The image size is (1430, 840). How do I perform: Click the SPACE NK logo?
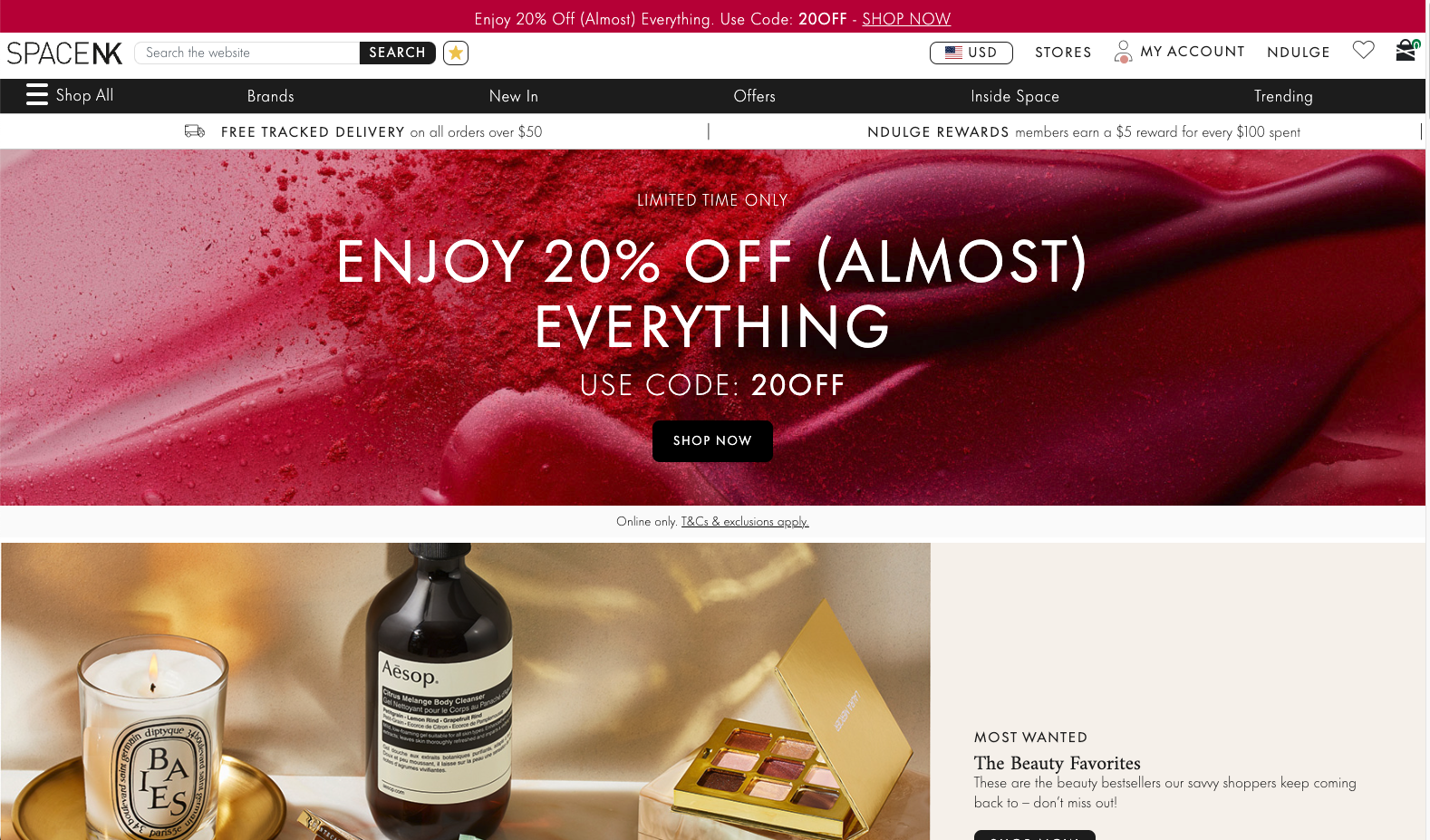pyautogui.click(x=64, y=53)
